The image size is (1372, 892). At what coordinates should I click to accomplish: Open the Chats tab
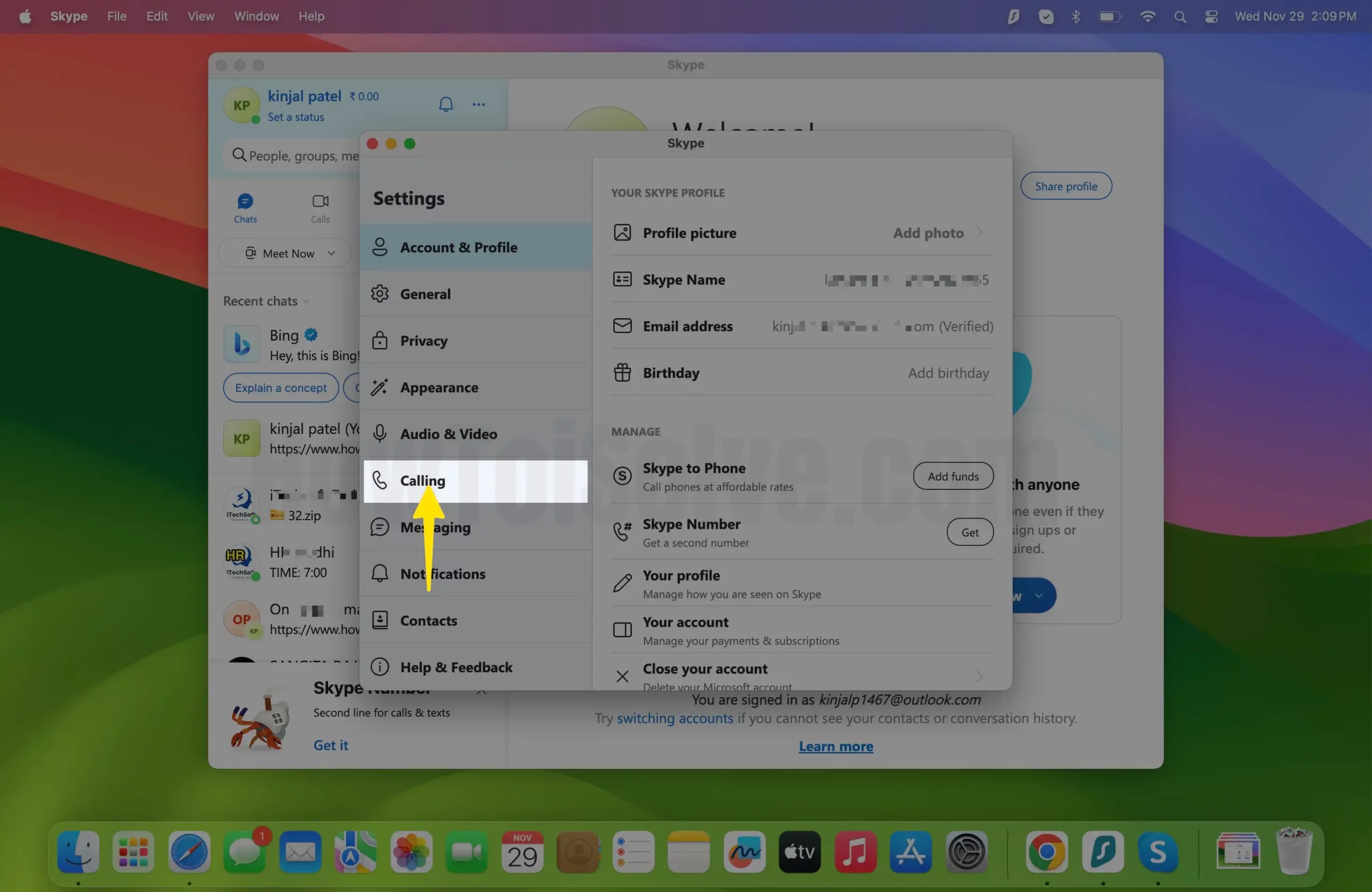pyautogui.click(x=245, y=208)
